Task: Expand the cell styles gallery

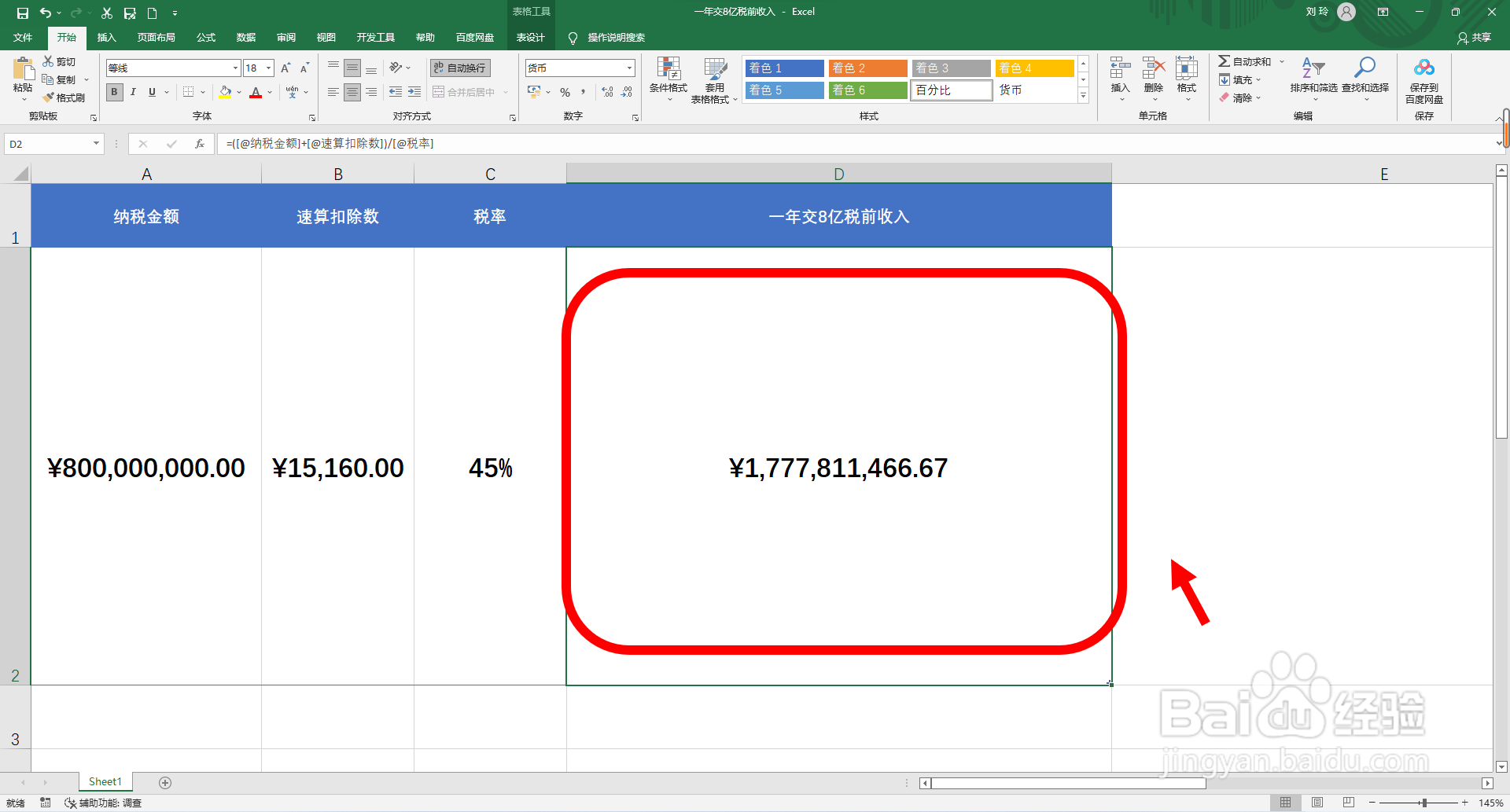Action: click(x=1083, y=96)
